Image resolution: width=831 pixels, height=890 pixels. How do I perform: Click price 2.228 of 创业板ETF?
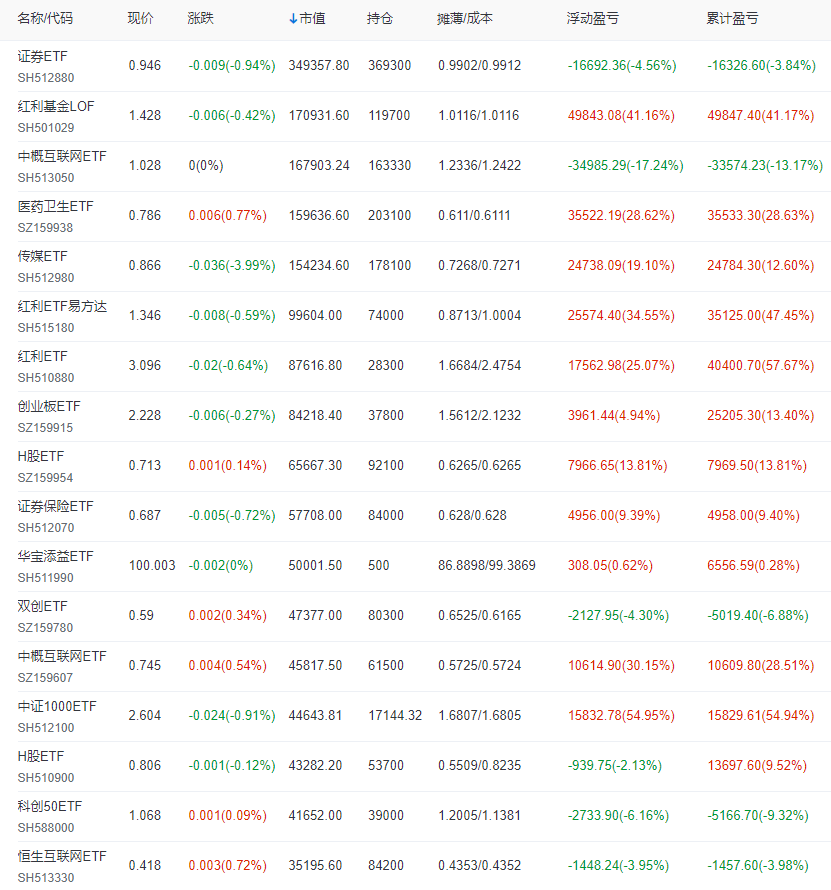click(145, 415)
